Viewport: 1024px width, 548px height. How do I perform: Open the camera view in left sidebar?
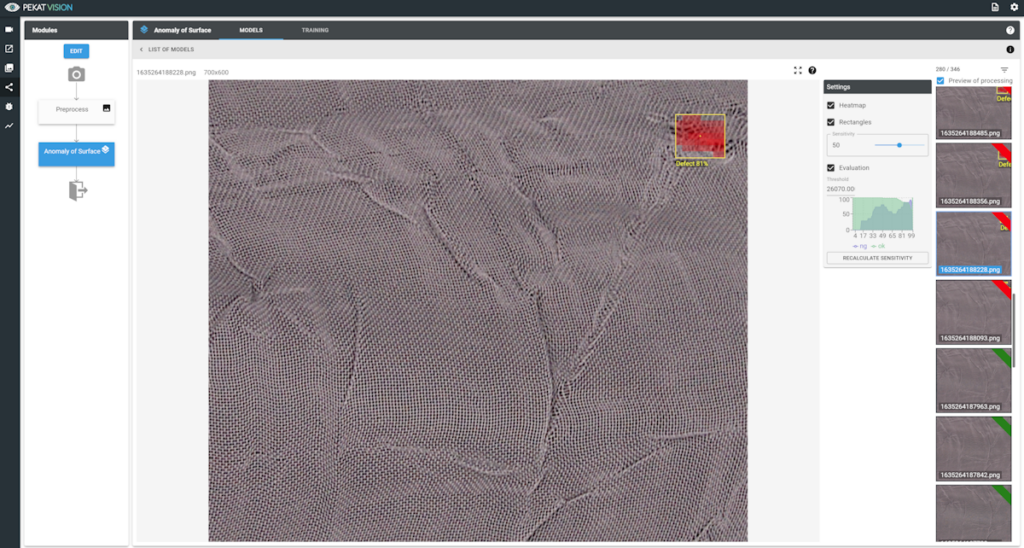[x=9, y=29]
